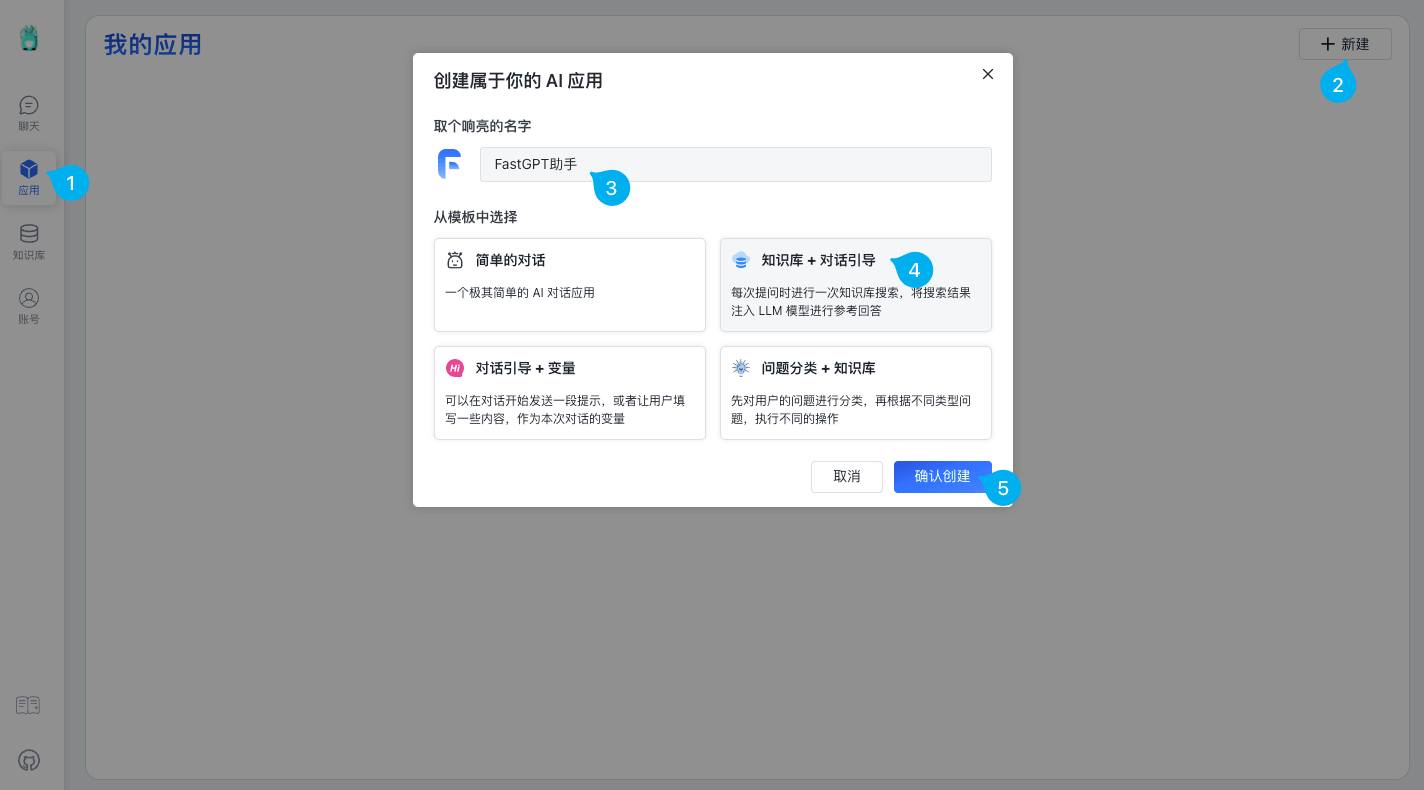Open the 账号 account sidebar icon

click(29, 307)
